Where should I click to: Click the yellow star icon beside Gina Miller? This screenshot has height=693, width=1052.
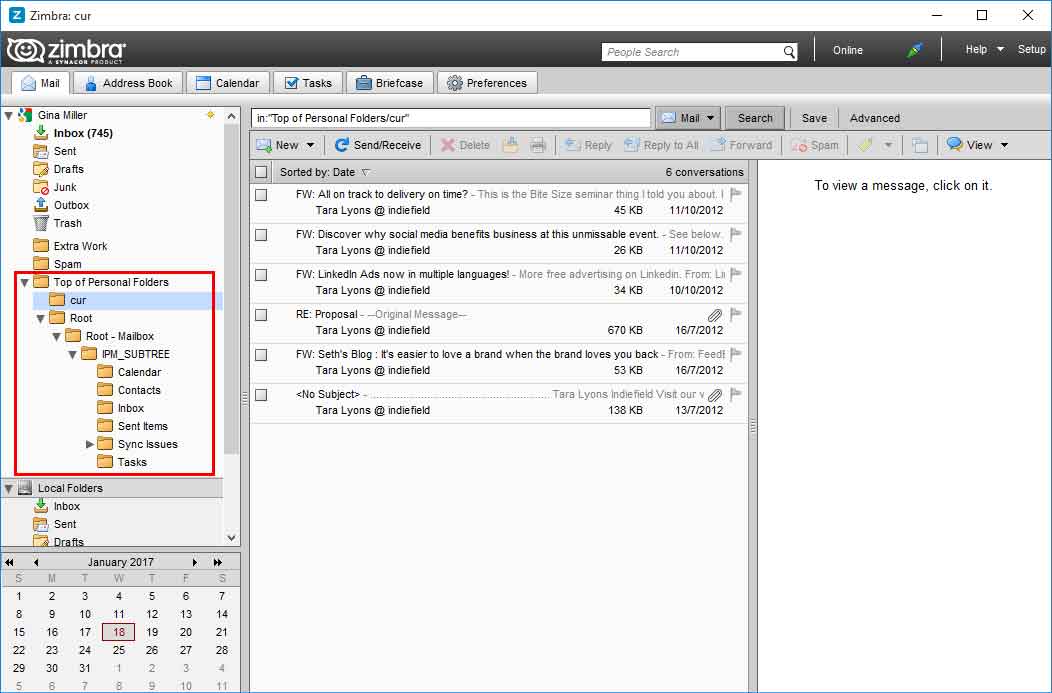coord(210,115)
